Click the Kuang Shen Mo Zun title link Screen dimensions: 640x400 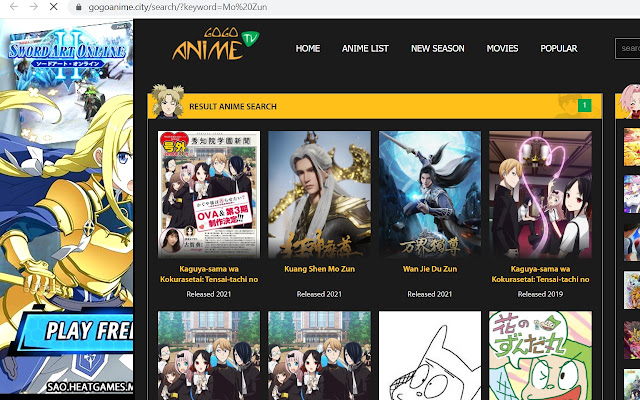click(x=320, y=269)
